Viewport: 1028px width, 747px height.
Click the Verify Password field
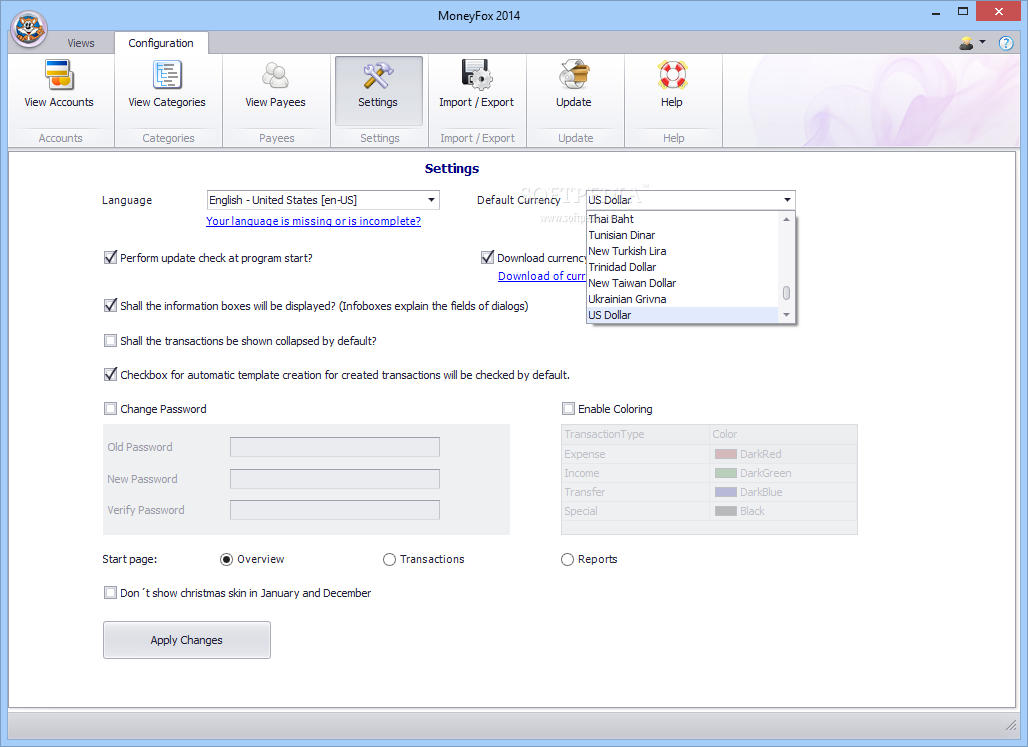[335, 510]
